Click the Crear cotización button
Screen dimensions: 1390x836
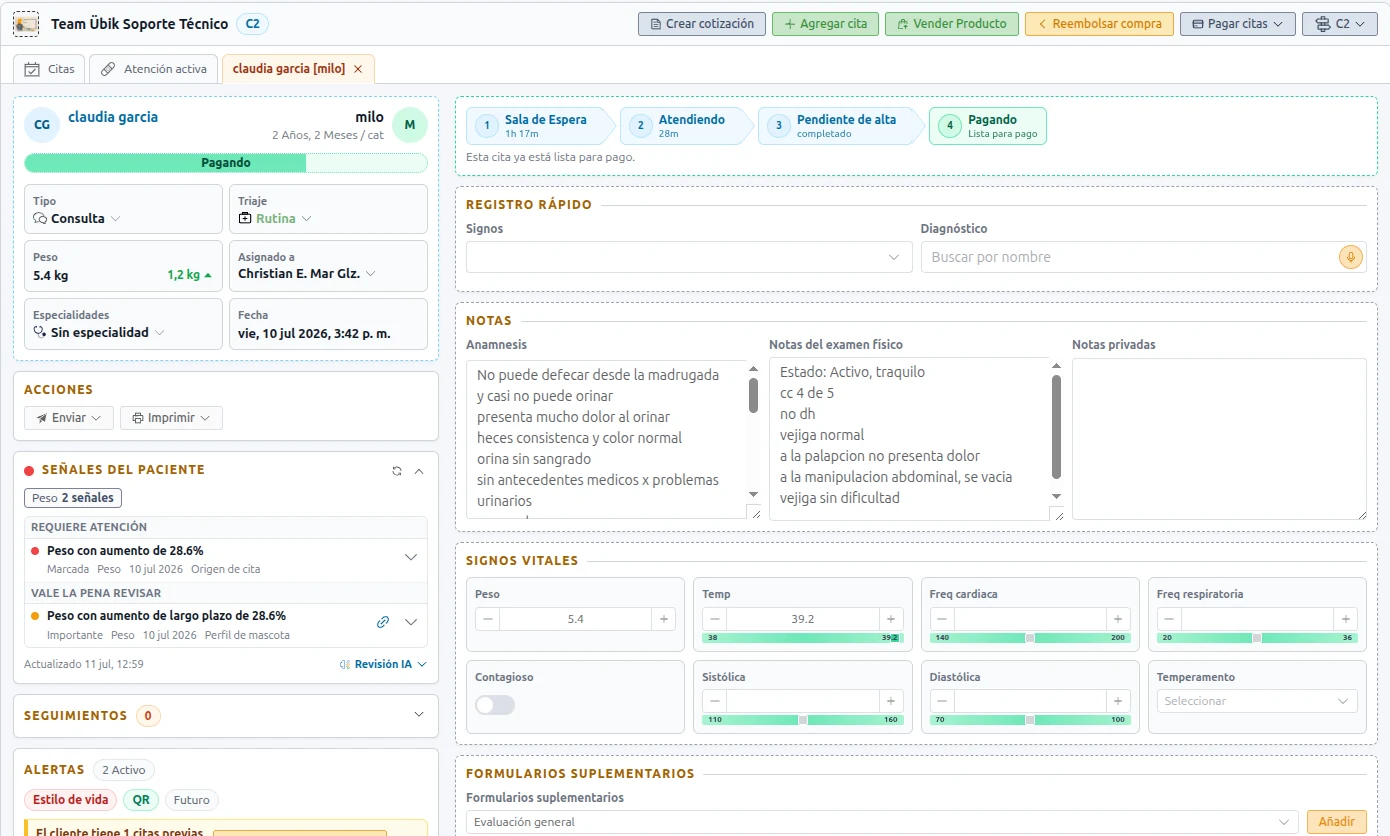pyautogui.click(x=702, y=24)
